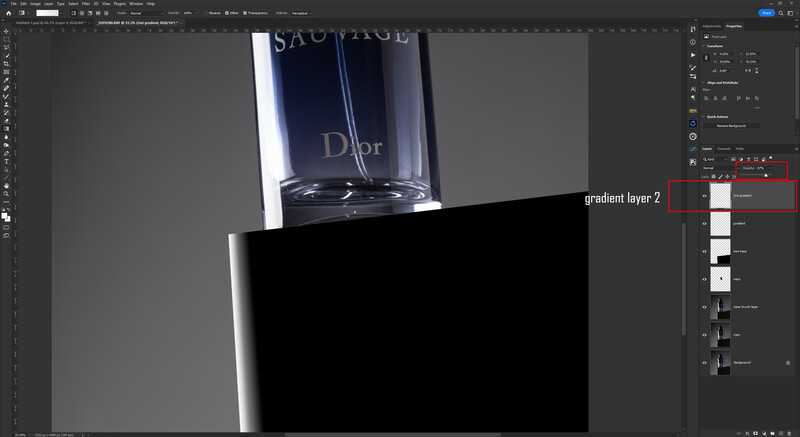
Task: Click the lock transparent pixels icon
Action: [x=714, y=176]
